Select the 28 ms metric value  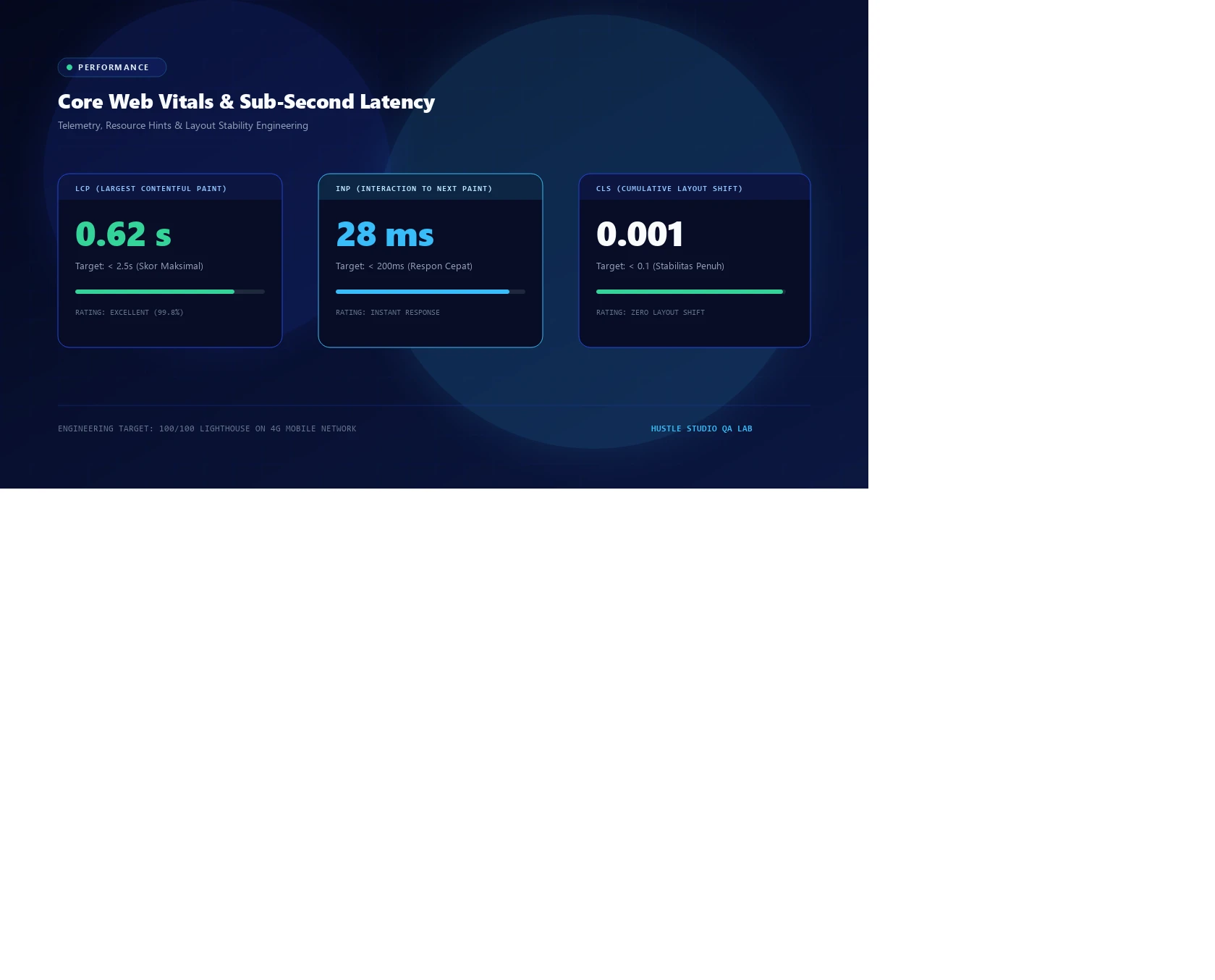pyautogui.click(x=385, y=234)
